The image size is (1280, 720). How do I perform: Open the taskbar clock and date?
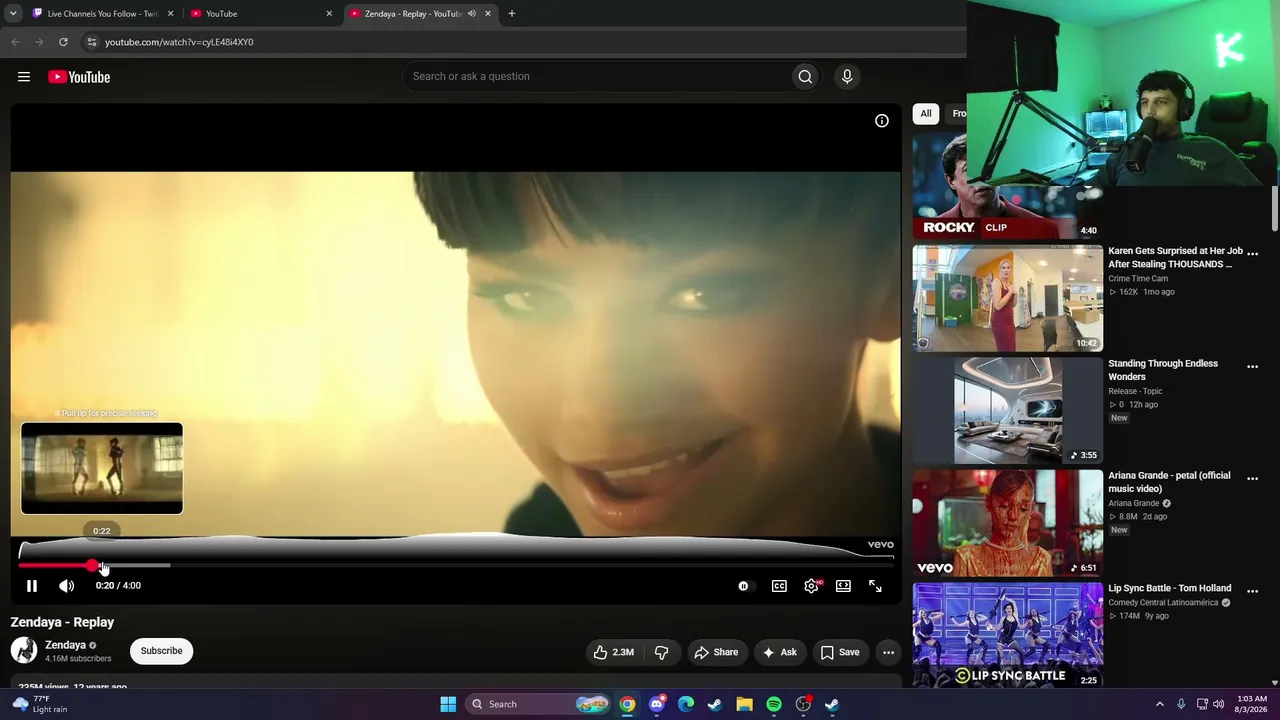[1252, 704]
